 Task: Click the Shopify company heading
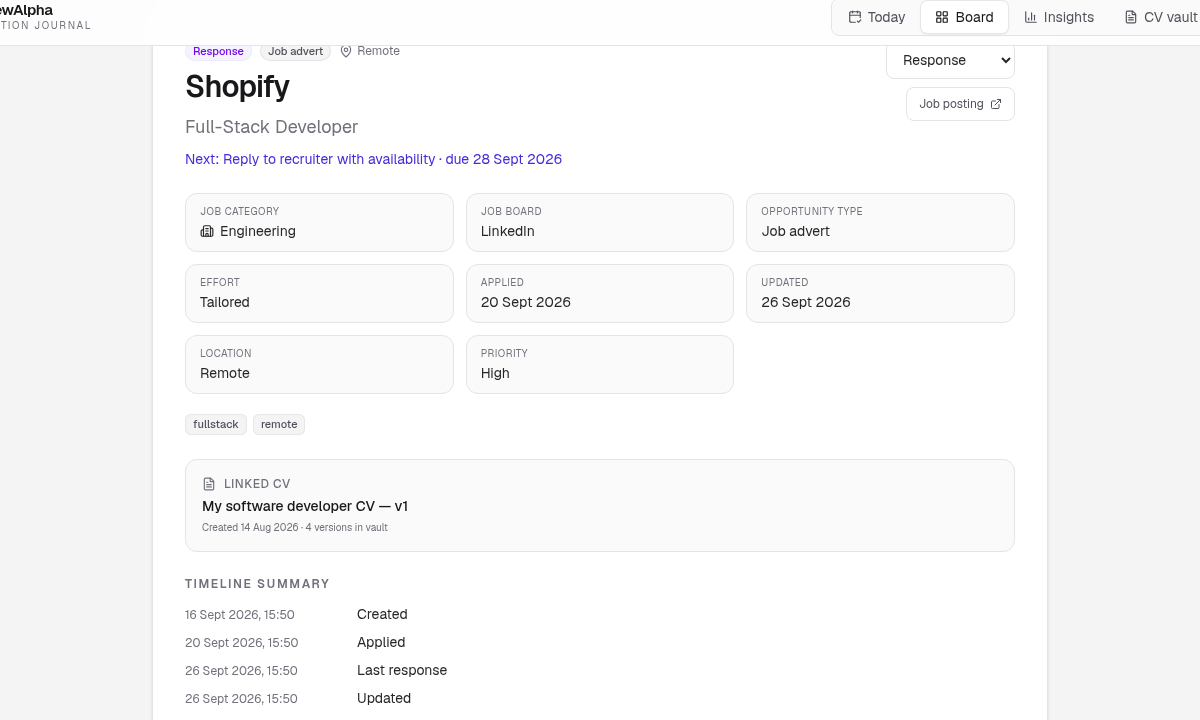[x=237, y=86]
